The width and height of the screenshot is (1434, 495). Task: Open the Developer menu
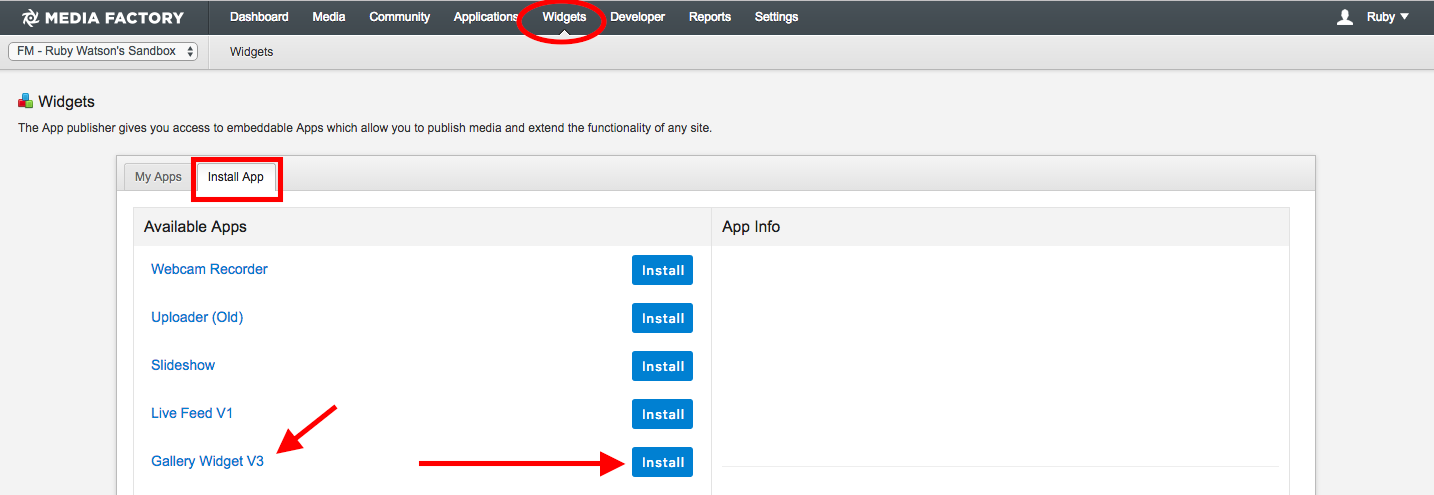click(637, 17)
